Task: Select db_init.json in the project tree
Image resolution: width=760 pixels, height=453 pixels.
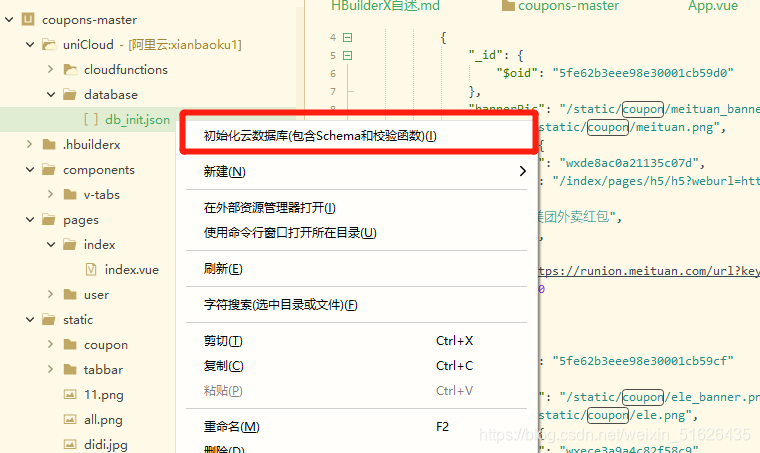Action: pyautogui.click(x=137, y=120)
